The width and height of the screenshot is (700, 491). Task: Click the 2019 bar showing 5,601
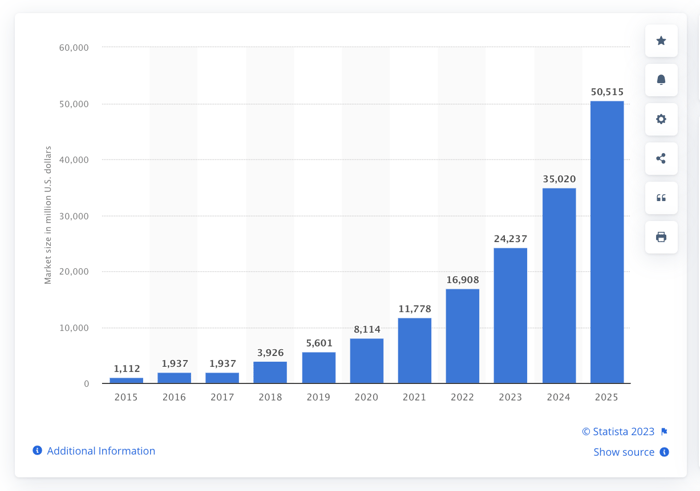(319, 368)
